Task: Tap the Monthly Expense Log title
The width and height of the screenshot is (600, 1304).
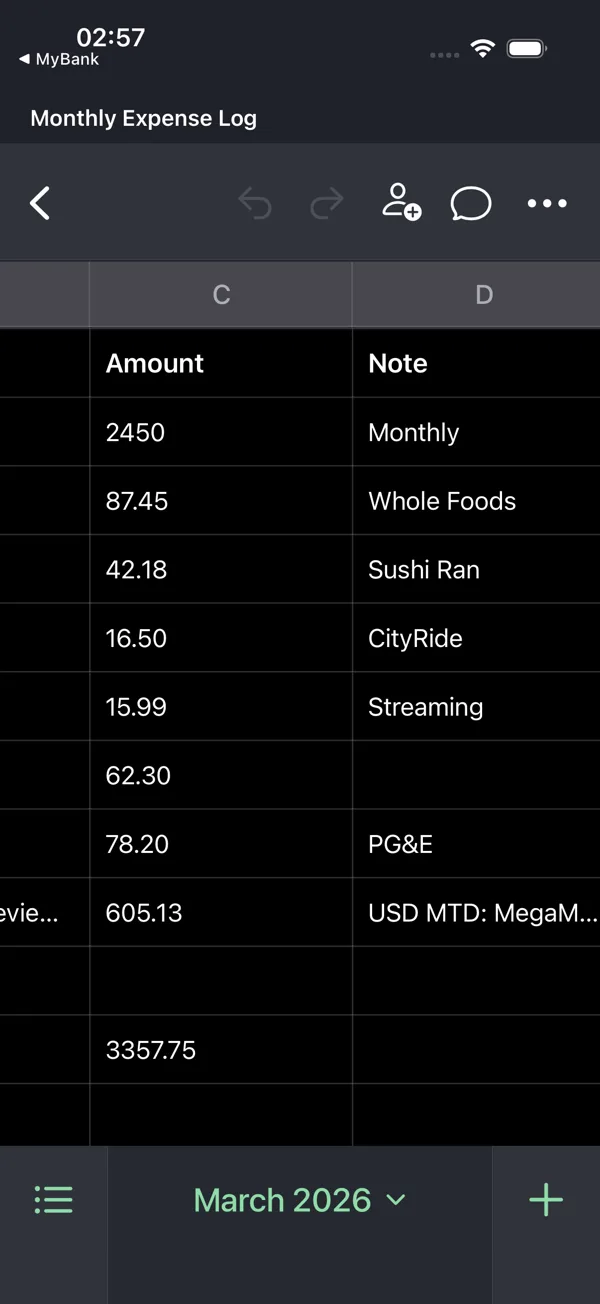Action: tap(143, 118)
